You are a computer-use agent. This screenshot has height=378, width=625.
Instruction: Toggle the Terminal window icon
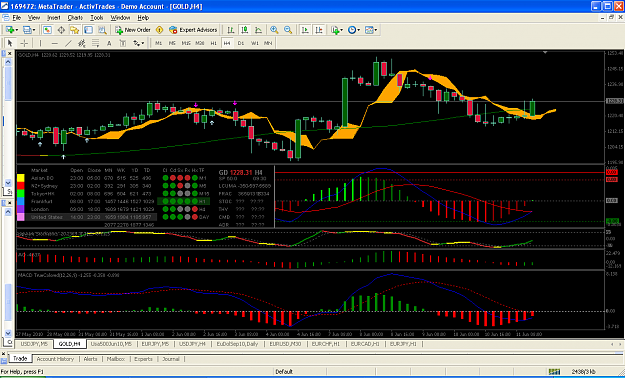[x=88, y=30]
